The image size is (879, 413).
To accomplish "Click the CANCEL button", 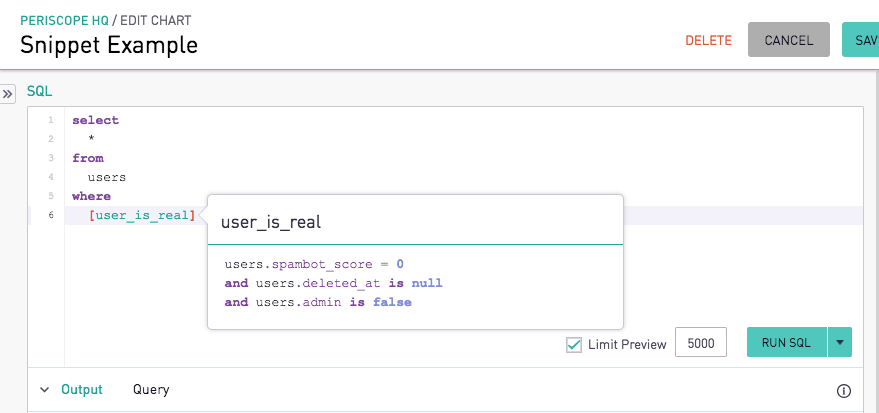I will tap(789, 40).
